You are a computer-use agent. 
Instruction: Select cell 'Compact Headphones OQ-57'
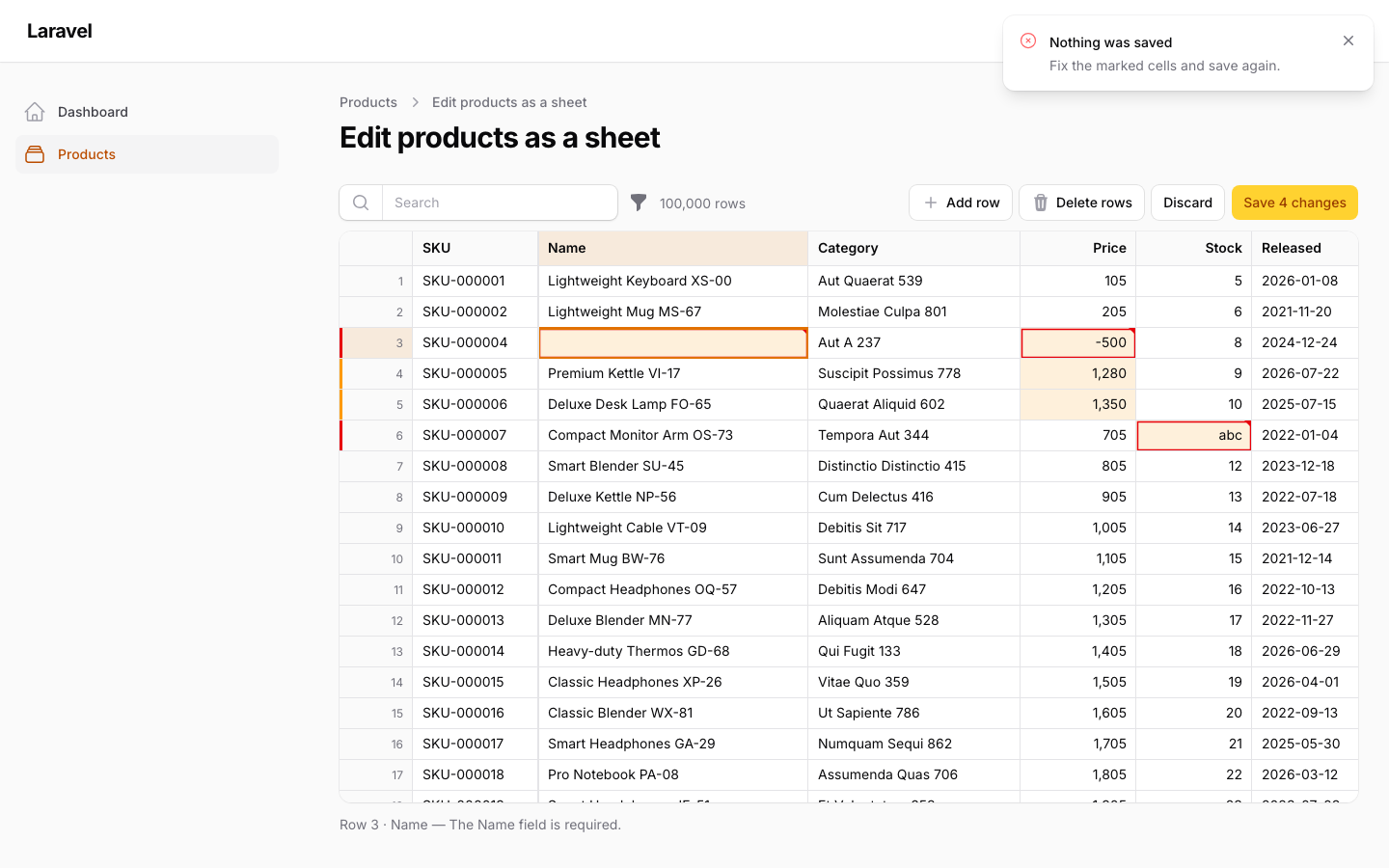(673, 589)
